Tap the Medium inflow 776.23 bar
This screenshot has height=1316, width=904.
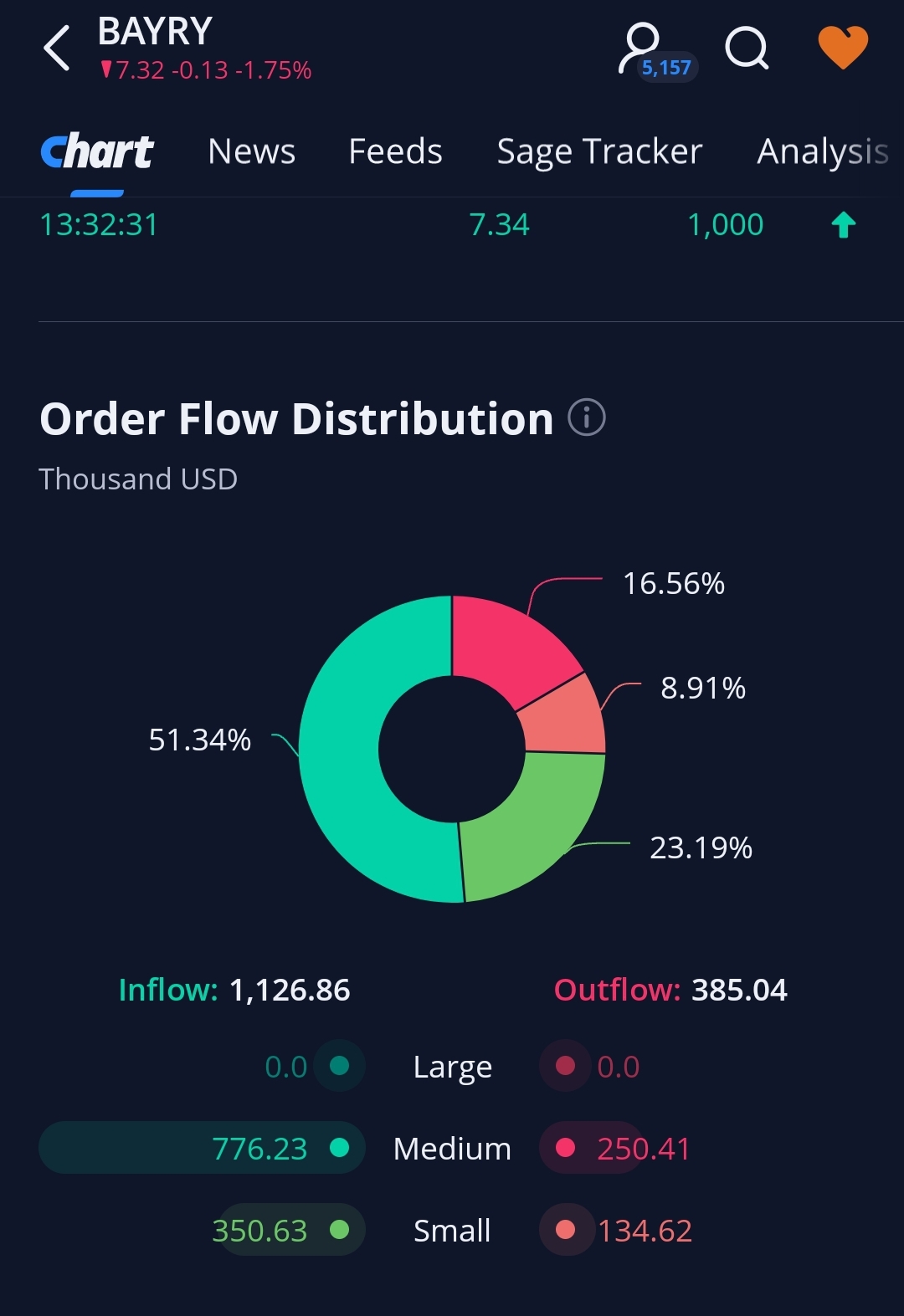202,1148
